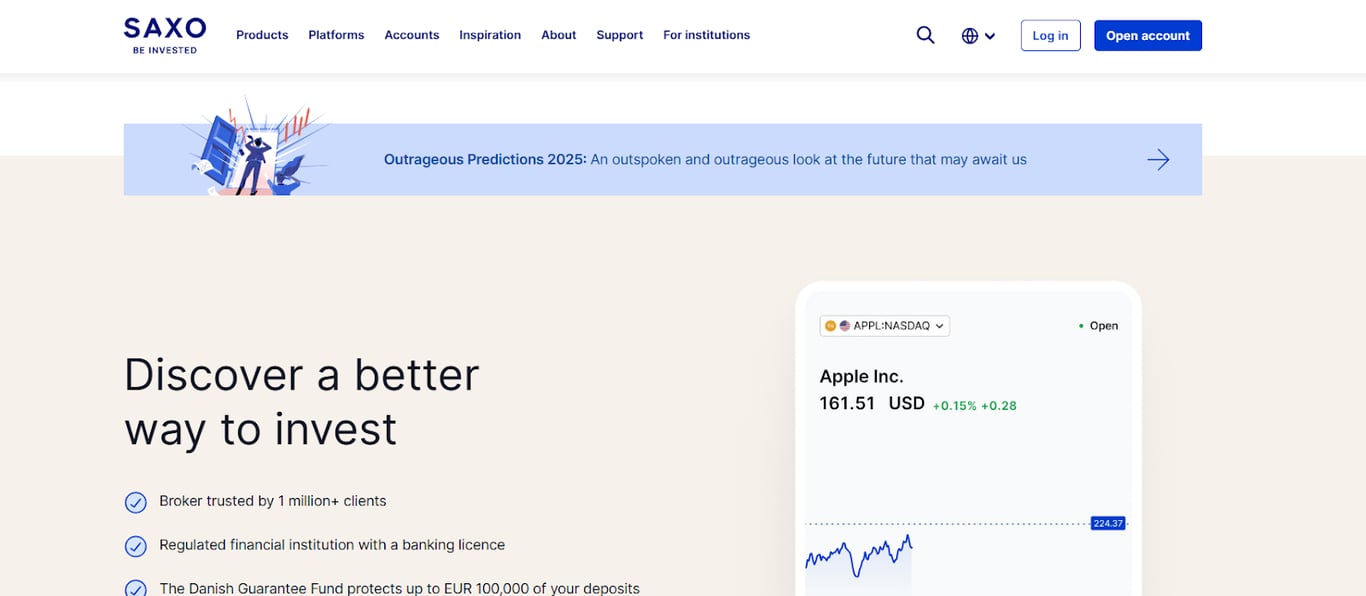
Task: Expand the APPL:NASDAQ ticker dropdown
Action: point(884,326)
